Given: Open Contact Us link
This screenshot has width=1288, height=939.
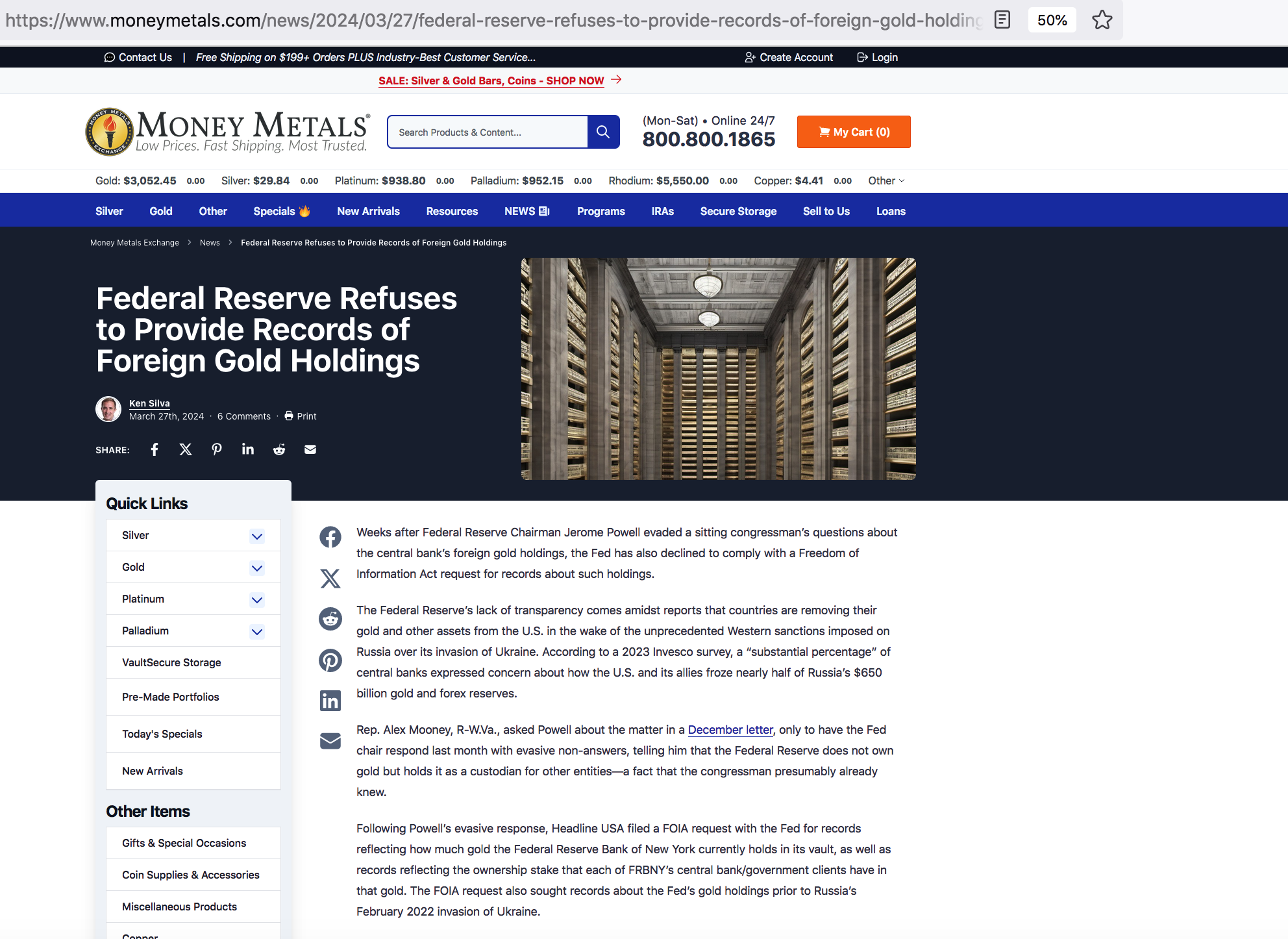Looking at the screenshot, I should [x=138, y=57].
